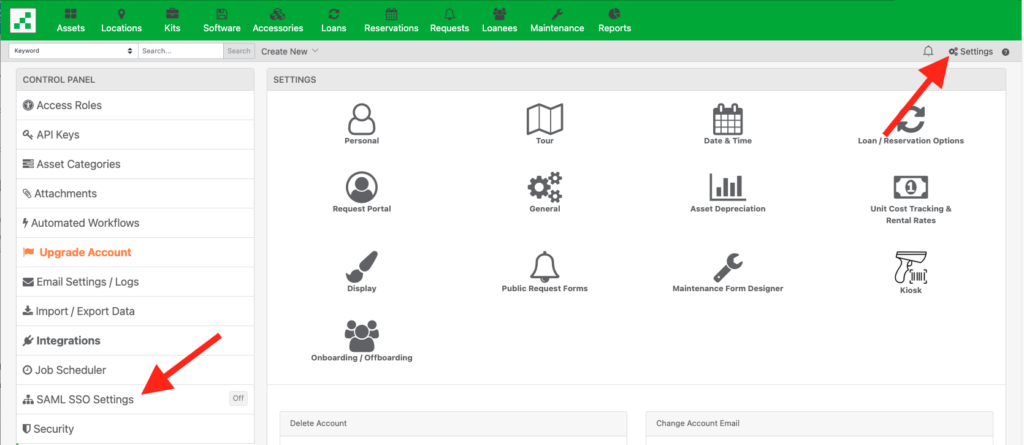
Task: Click the Search button
Action: click(239, 51)
